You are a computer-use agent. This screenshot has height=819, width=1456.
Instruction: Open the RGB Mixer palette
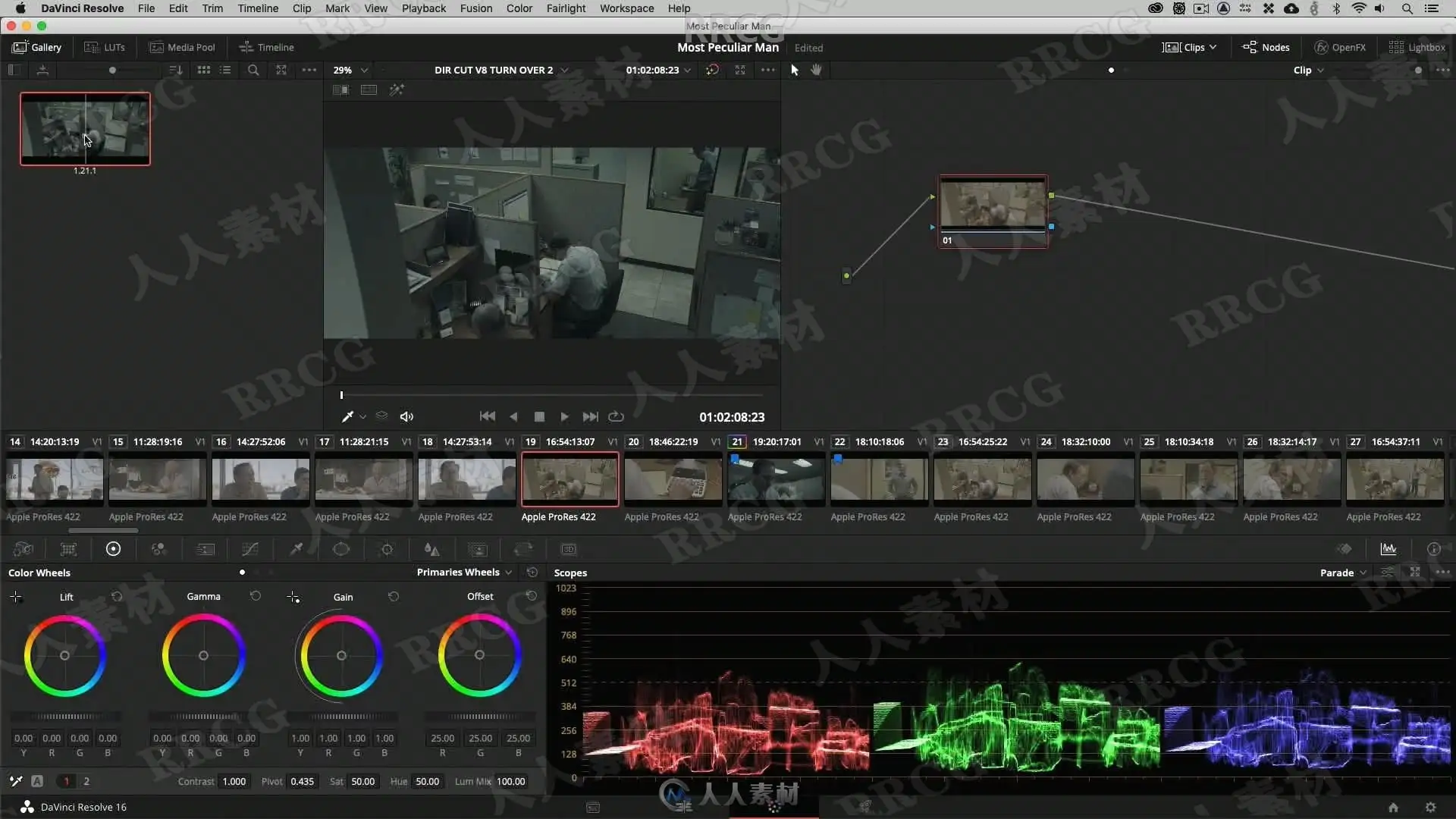tap(158, 549)
